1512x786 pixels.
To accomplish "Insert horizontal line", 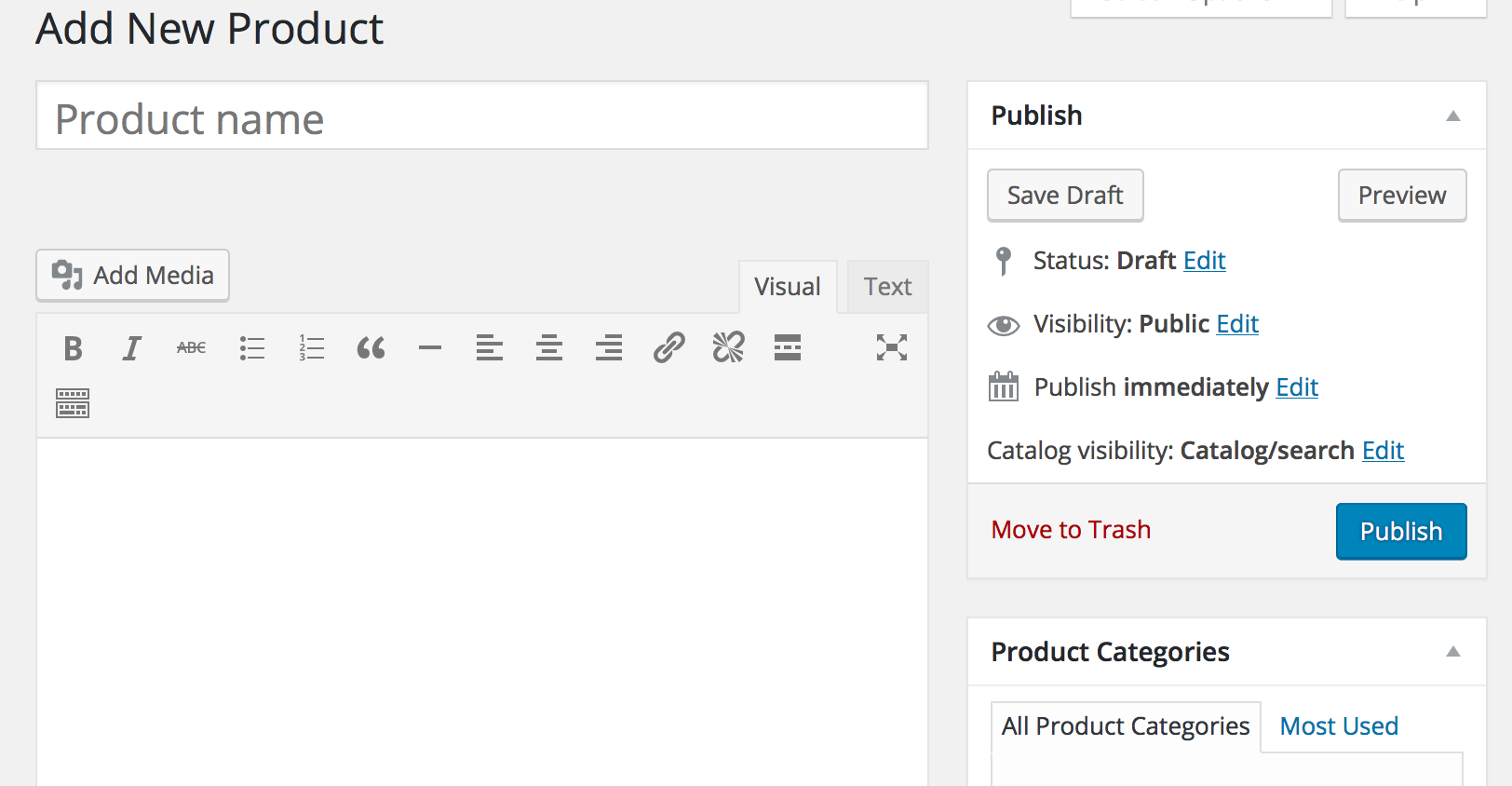I will [x=430, y=348].
